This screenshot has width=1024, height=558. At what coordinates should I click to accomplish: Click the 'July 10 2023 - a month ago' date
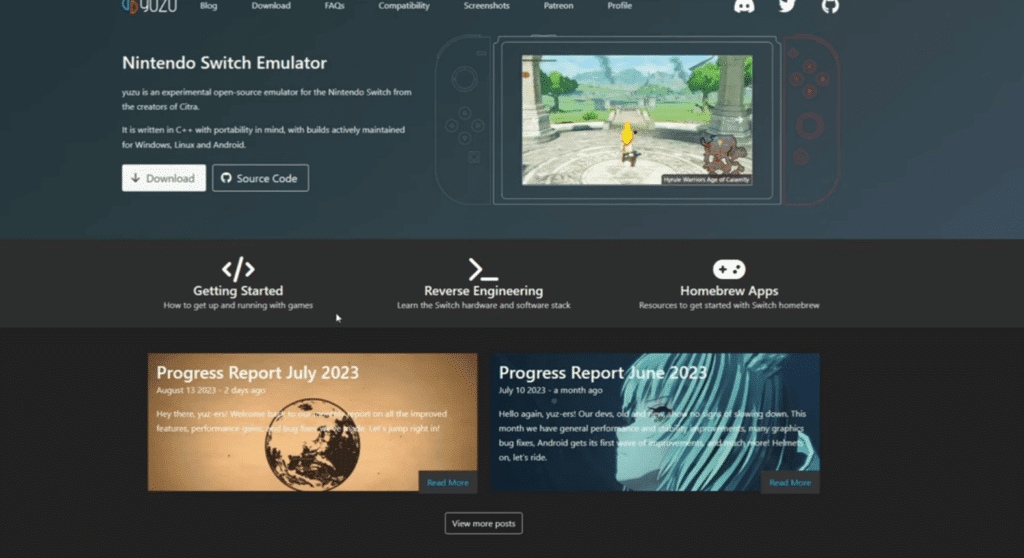click(551, 390)
